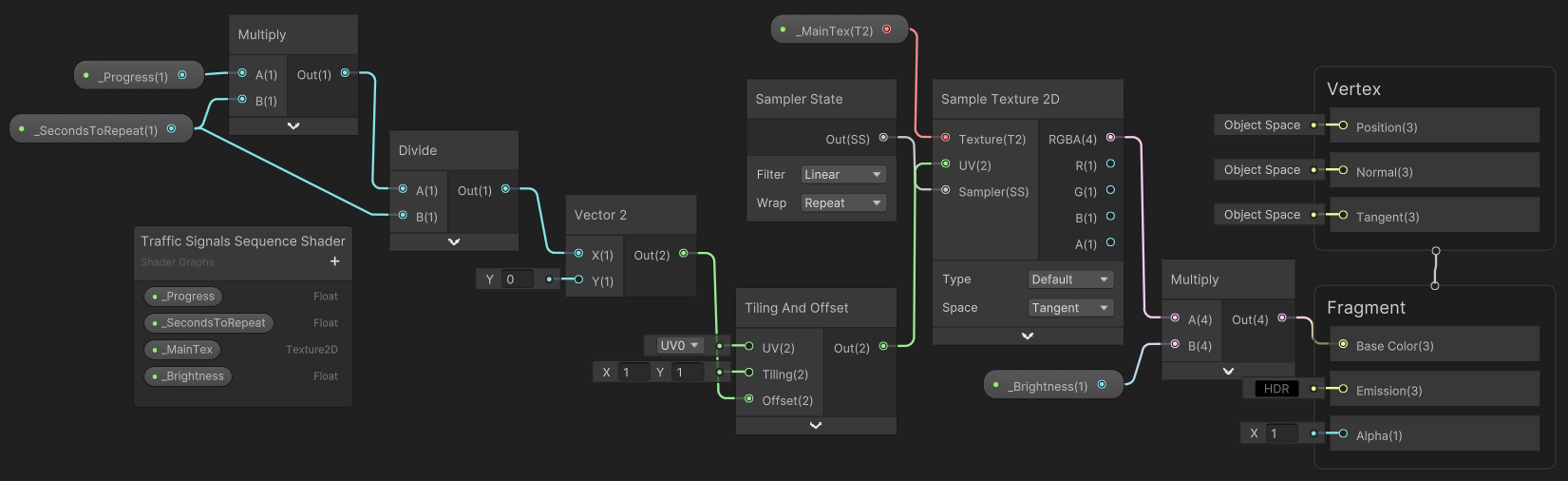Select the _MainTex property in the blackboard
This screenshot has height=481, width=1568.
tap(182, 350)
